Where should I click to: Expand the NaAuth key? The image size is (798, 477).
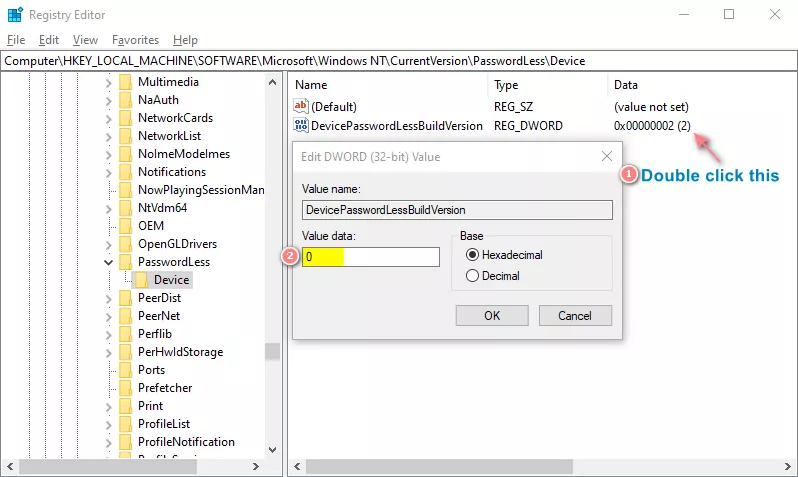point(108,101)
